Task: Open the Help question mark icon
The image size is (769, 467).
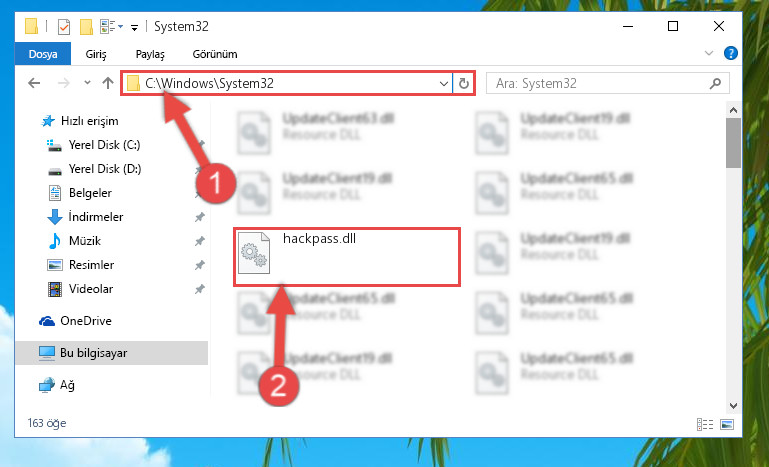Action: point(731,53)
